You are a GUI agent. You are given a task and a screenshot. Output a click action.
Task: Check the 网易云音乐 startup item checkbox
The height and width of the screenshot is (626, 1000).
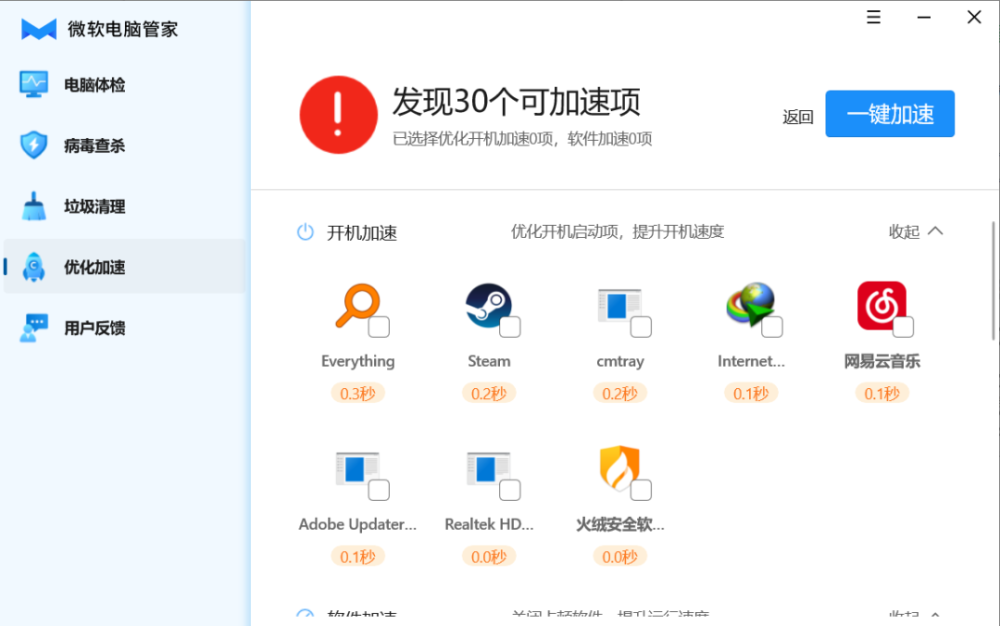click(x=903, y=327)
